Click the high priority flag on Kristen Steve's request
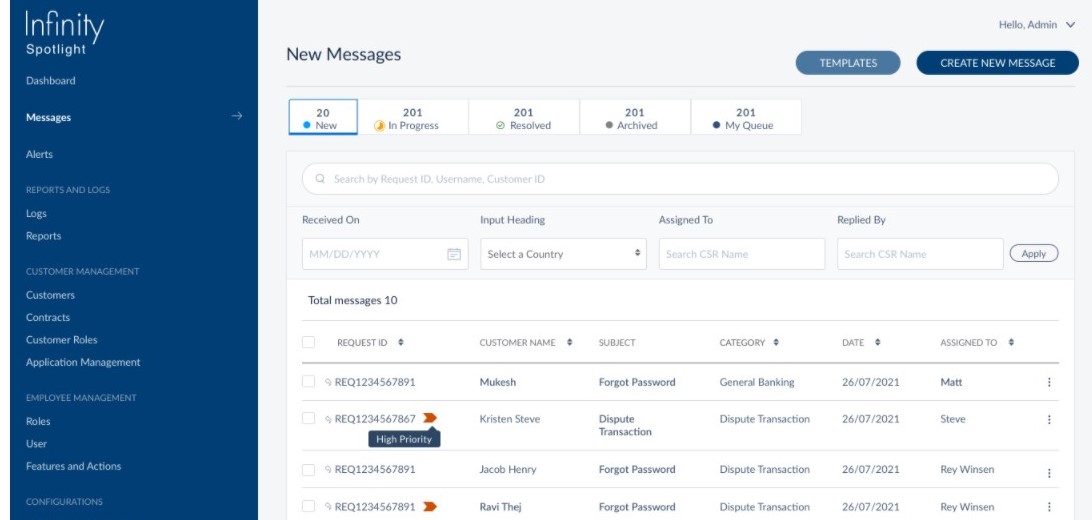This screenshot has width=1092, height=520. pos(430,418)
